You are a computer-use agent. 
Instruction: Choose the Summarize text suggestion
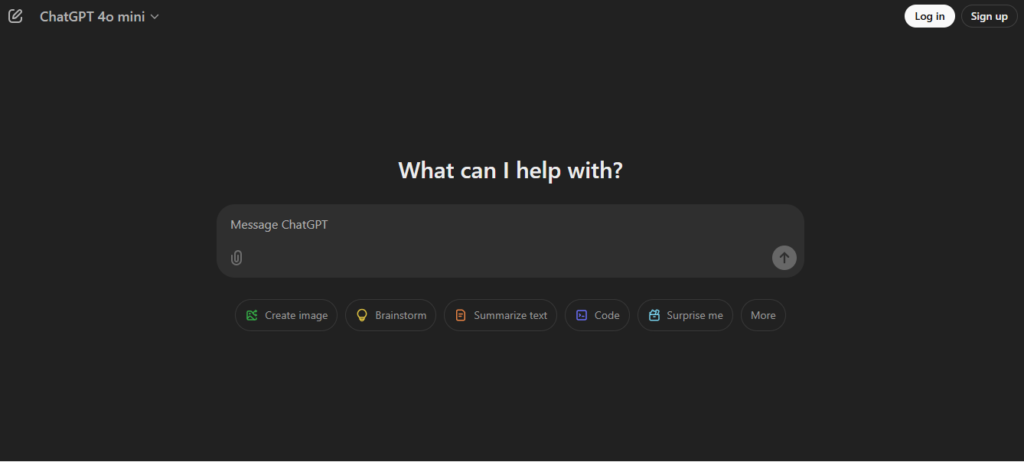500,315
